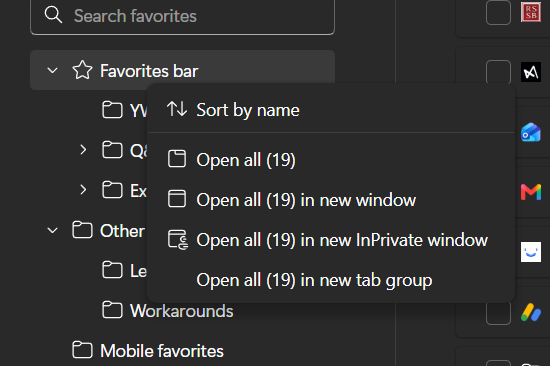Click the folder icon of the YW folder
The width and height of the screenshot is (550, 366).
point(112,110)
